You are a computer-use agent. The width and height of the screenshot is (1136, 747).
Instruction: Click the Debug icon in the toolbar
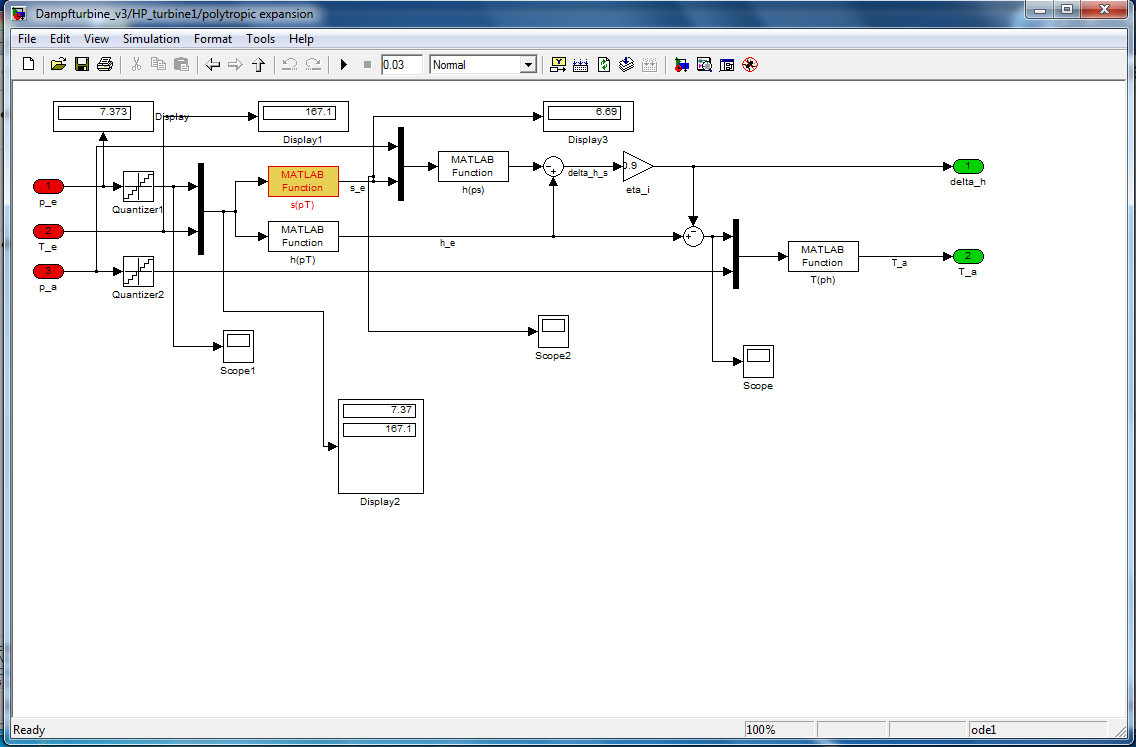[749, 65]
